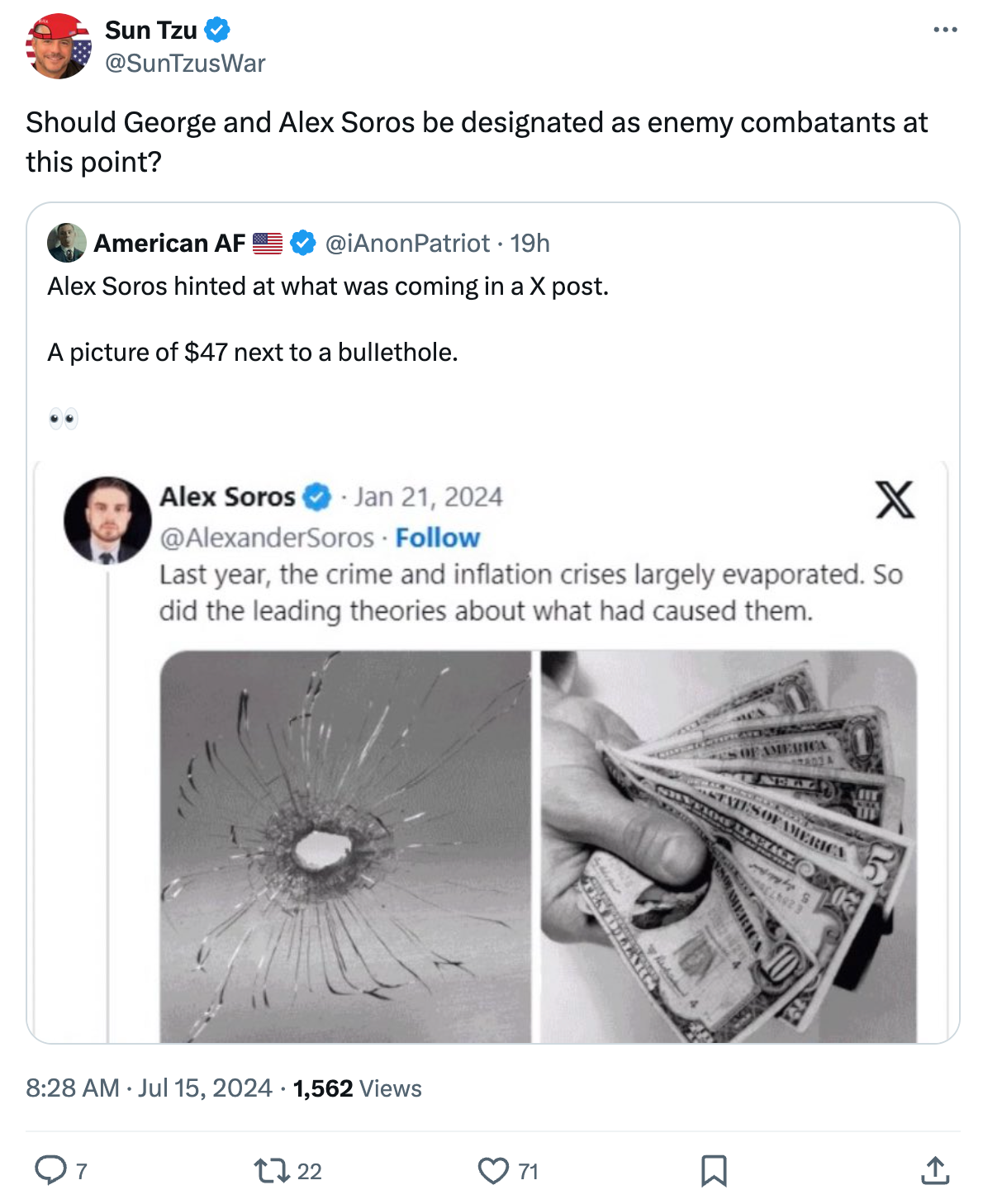Open the share post icon
The image size is (983, 1204).
pyautogui.click(x=934, y=1170)
